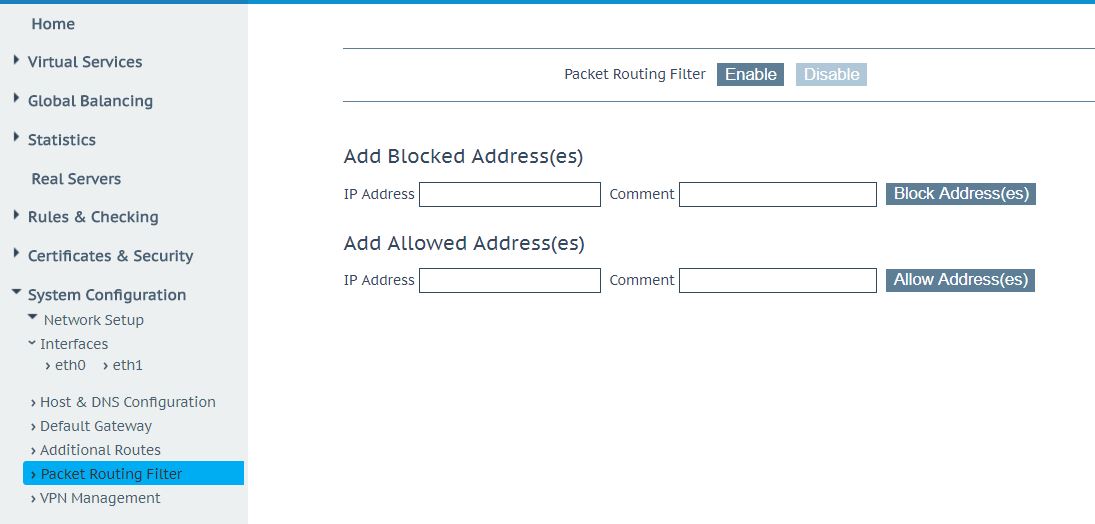Focus the blocked IP Address field
This screenshot has width=1095, height=524.
coord(510,195)
